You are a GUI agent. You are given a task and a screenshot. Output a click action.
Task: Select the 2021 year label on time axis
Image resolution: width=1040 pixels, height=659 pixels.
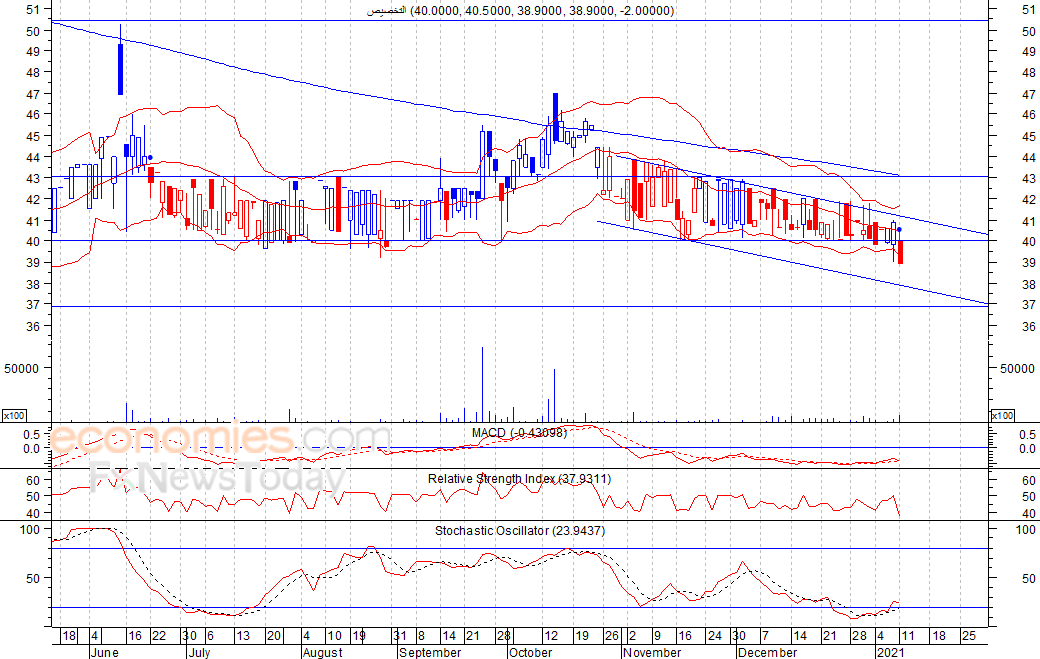point(890,652)
